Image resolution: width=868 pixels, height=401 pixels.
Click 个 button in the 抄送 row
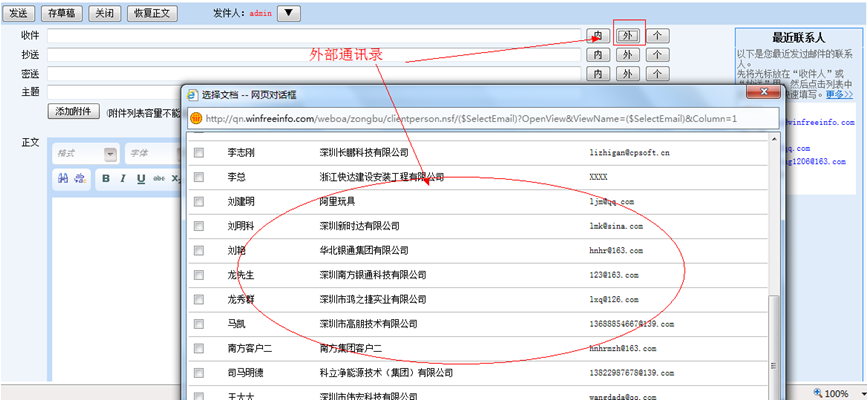(658, 55)
